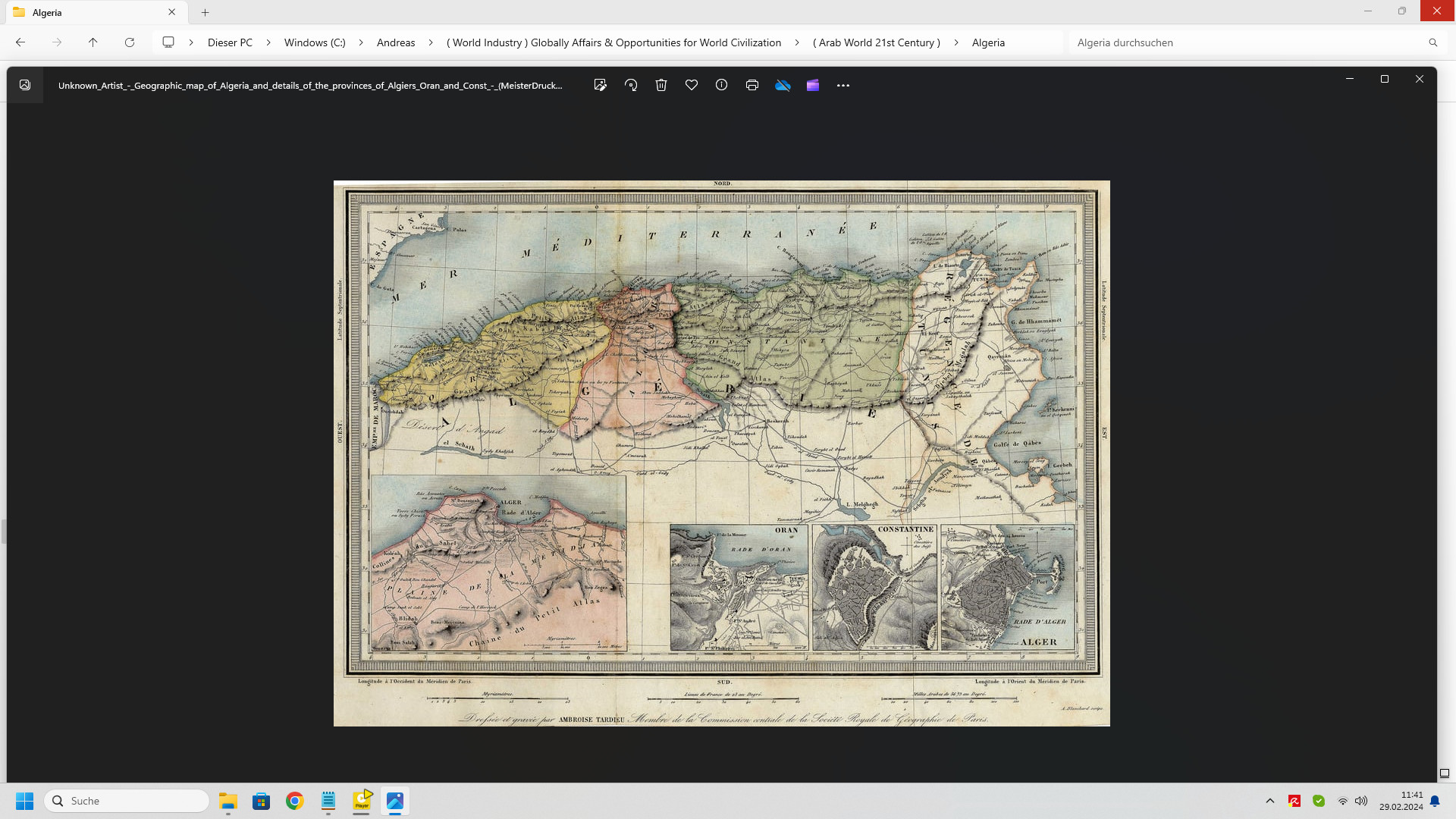Open the Windows Start menu
The height and width of the screenshot is (819, 1456).
tap(25, 801)
